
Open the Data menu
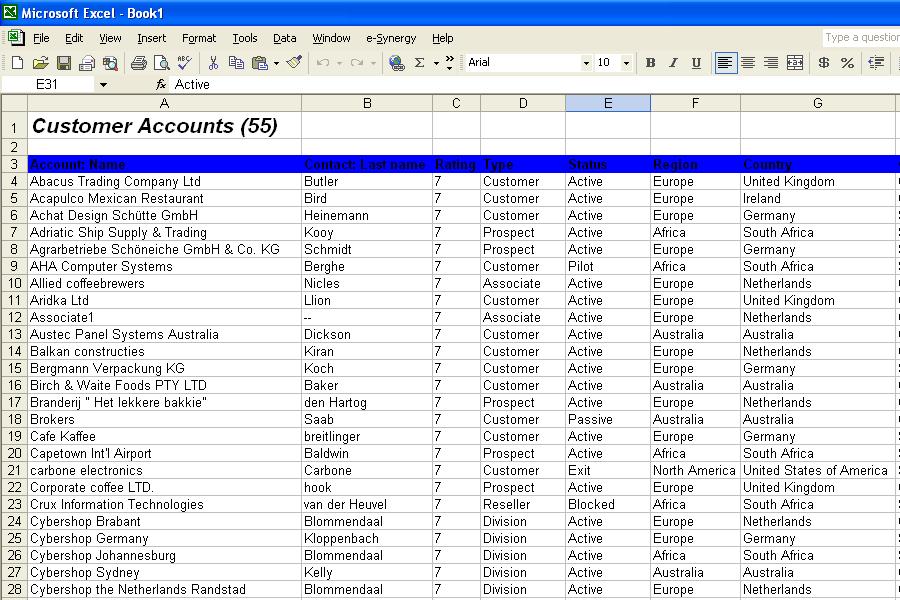tap(284, 38)
